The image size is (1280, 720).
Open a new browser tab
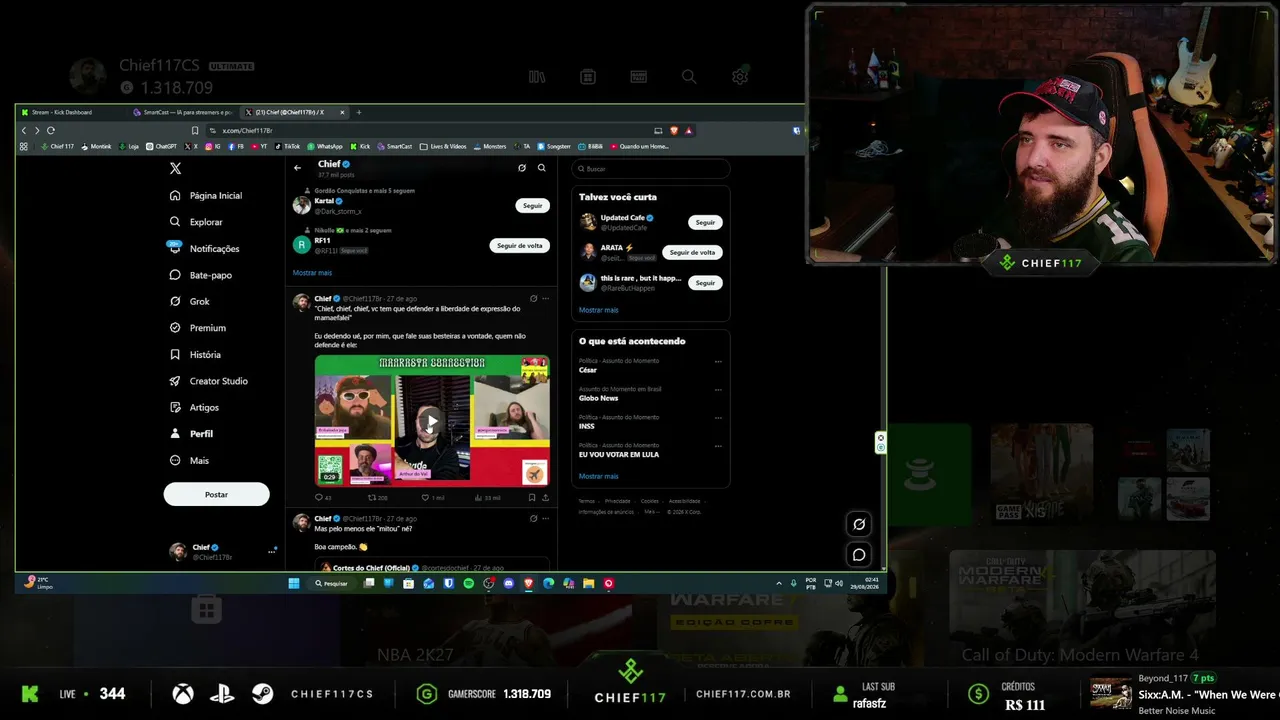359,112
